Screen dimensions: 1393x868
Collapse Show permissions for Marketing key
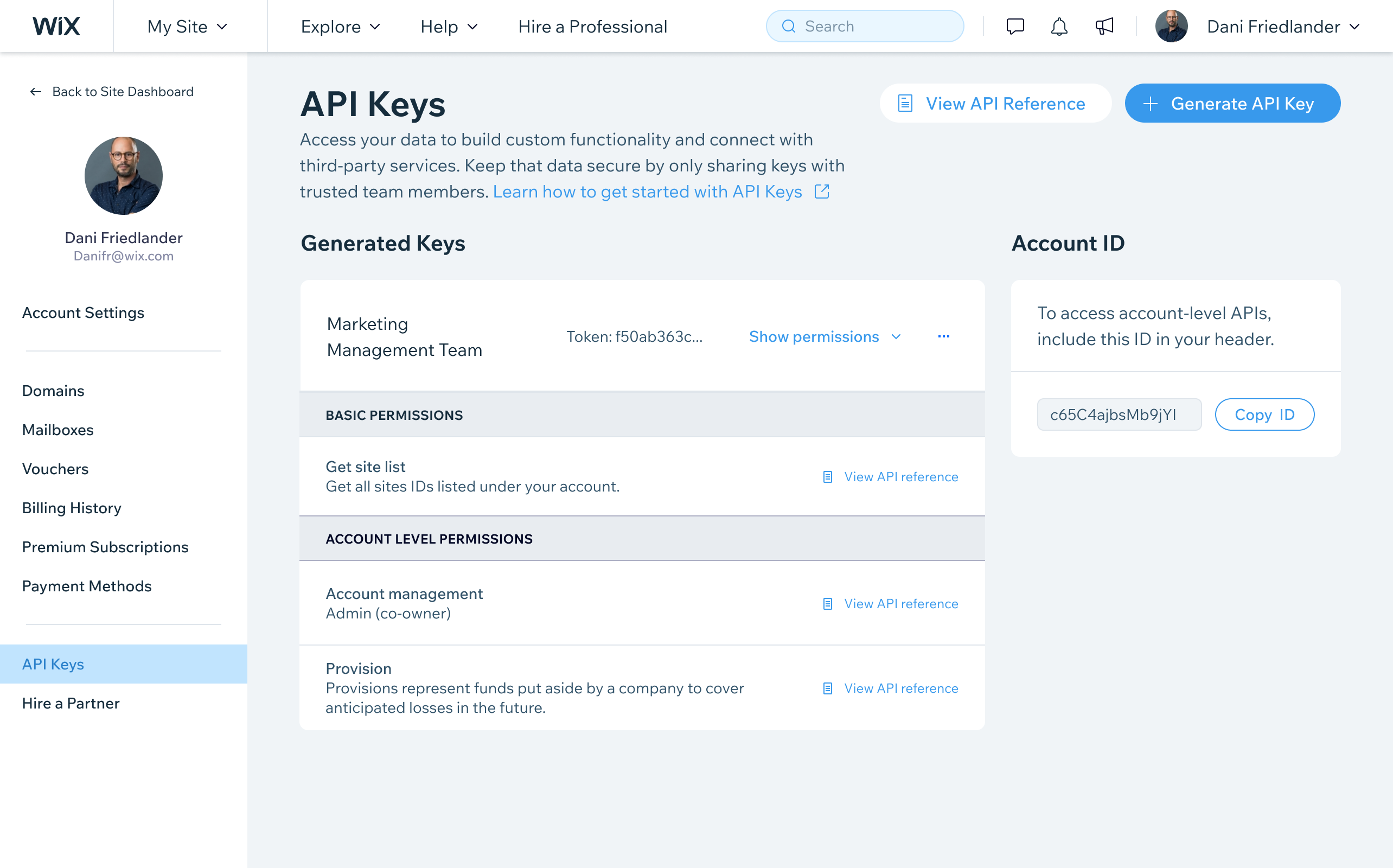[826, 336]
